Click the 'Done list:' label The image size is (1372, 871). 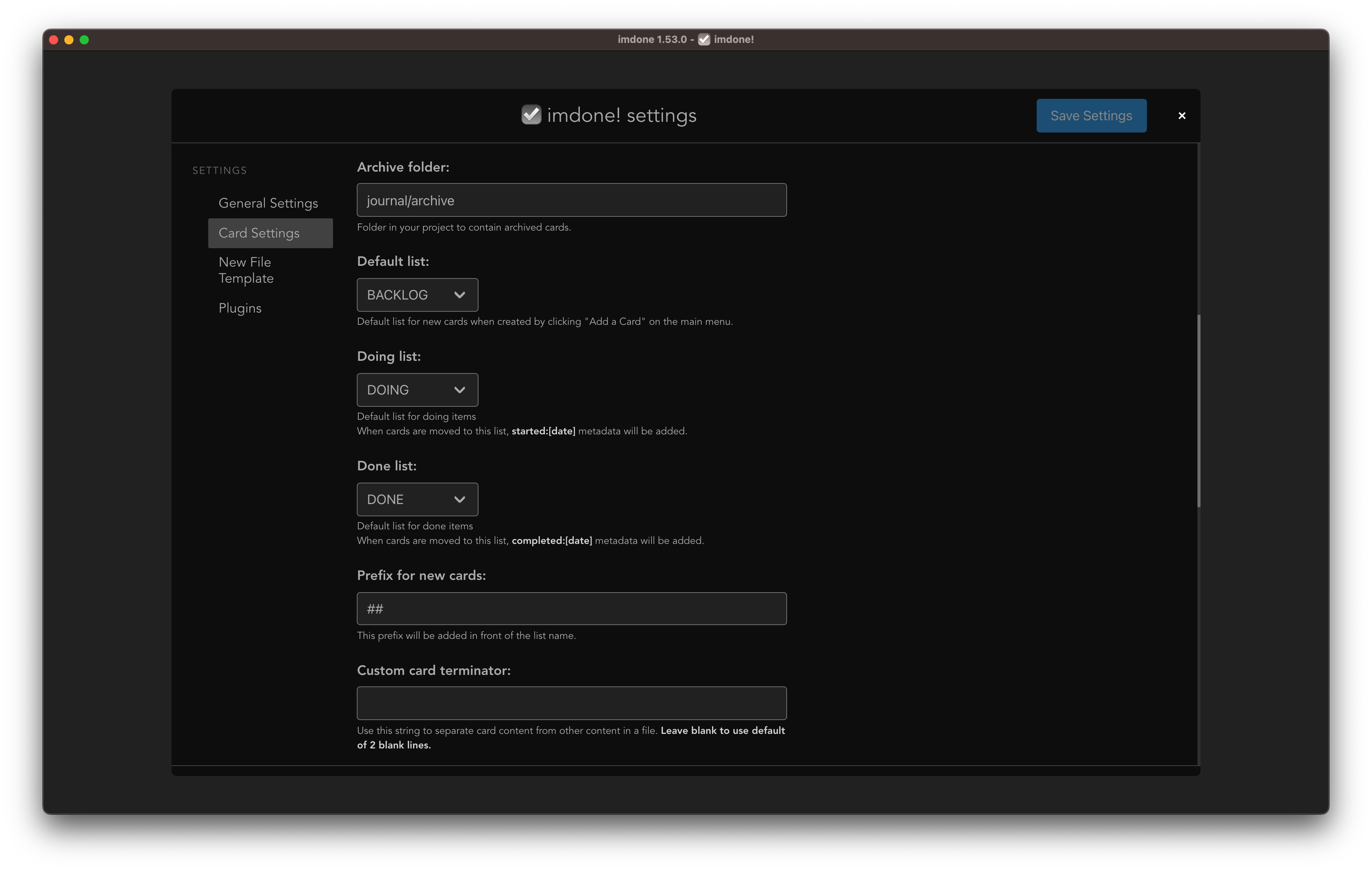pyautogui.click(x=387, y=466)
